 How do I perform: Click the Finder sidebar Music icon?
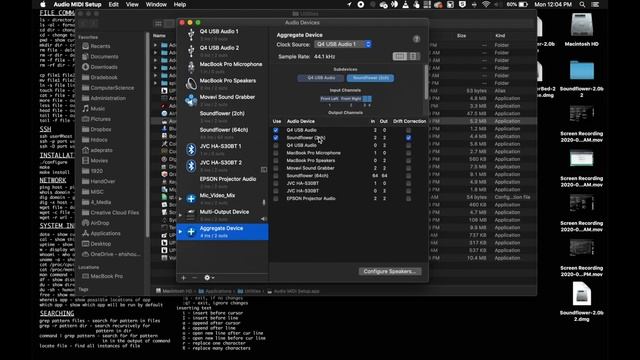(86, 109)
